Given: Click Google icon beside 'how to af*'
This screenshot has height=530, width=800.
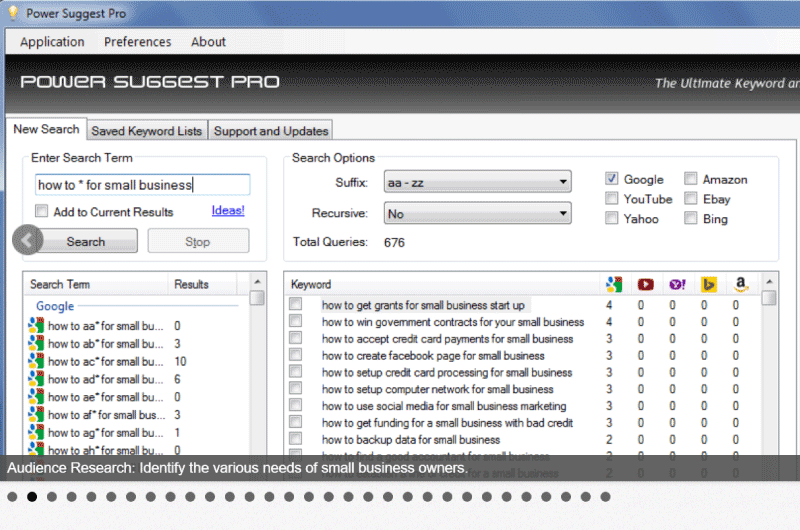Looking at the screenshot, I should click(36, 415).
